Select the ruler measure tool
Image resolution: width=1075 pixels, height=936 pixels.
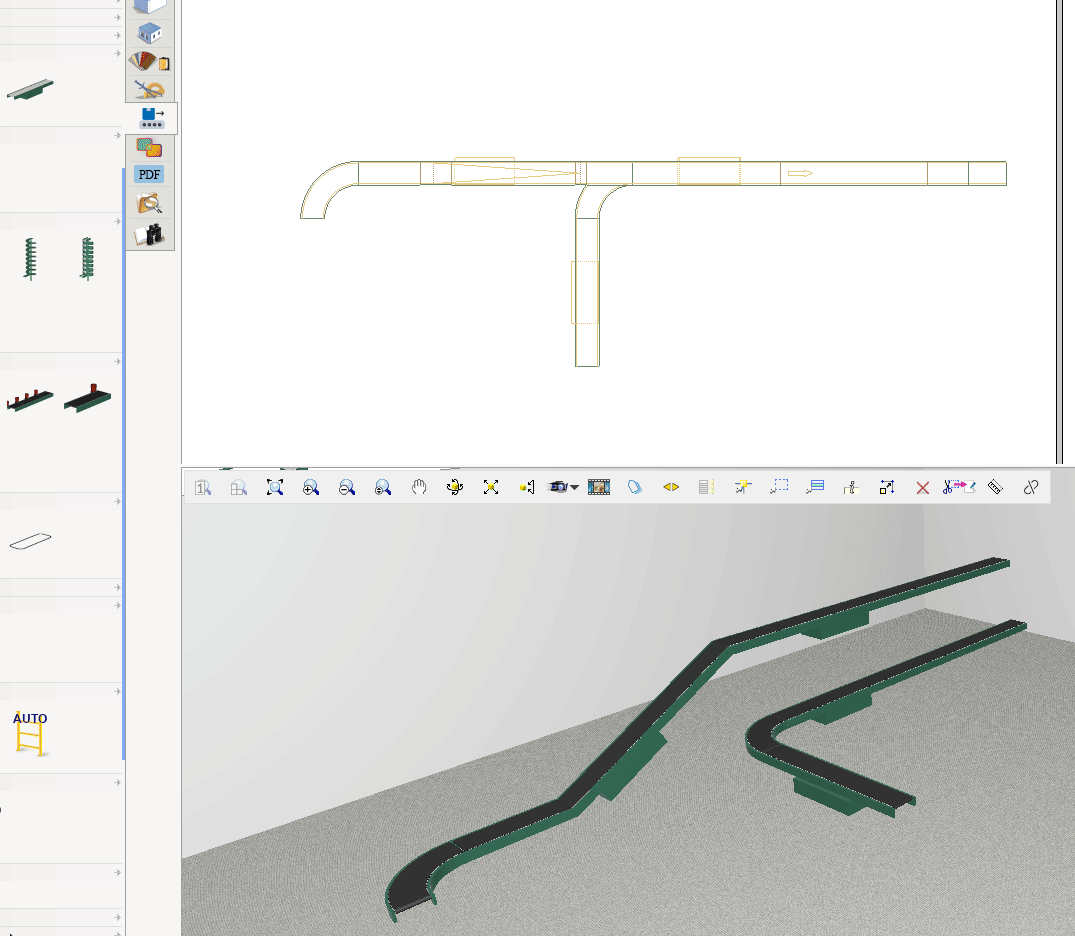pyautogui.click(x=995, y=488)
